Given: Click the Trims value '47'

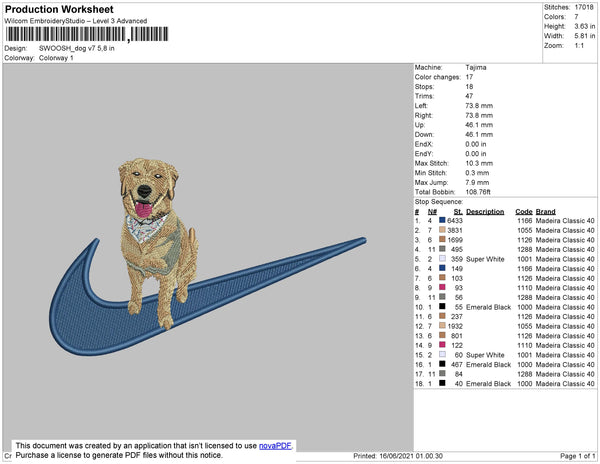Looking at the screenshot, I should 469,96.
